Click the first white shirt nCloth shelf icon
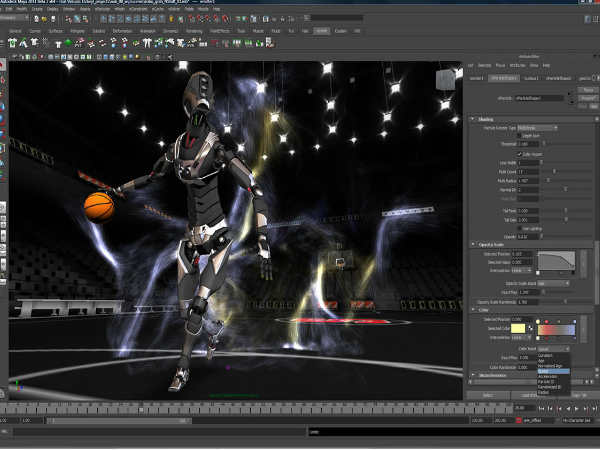Image resolution: width=600 pixels, height=450 pixels. pos(12,43)
